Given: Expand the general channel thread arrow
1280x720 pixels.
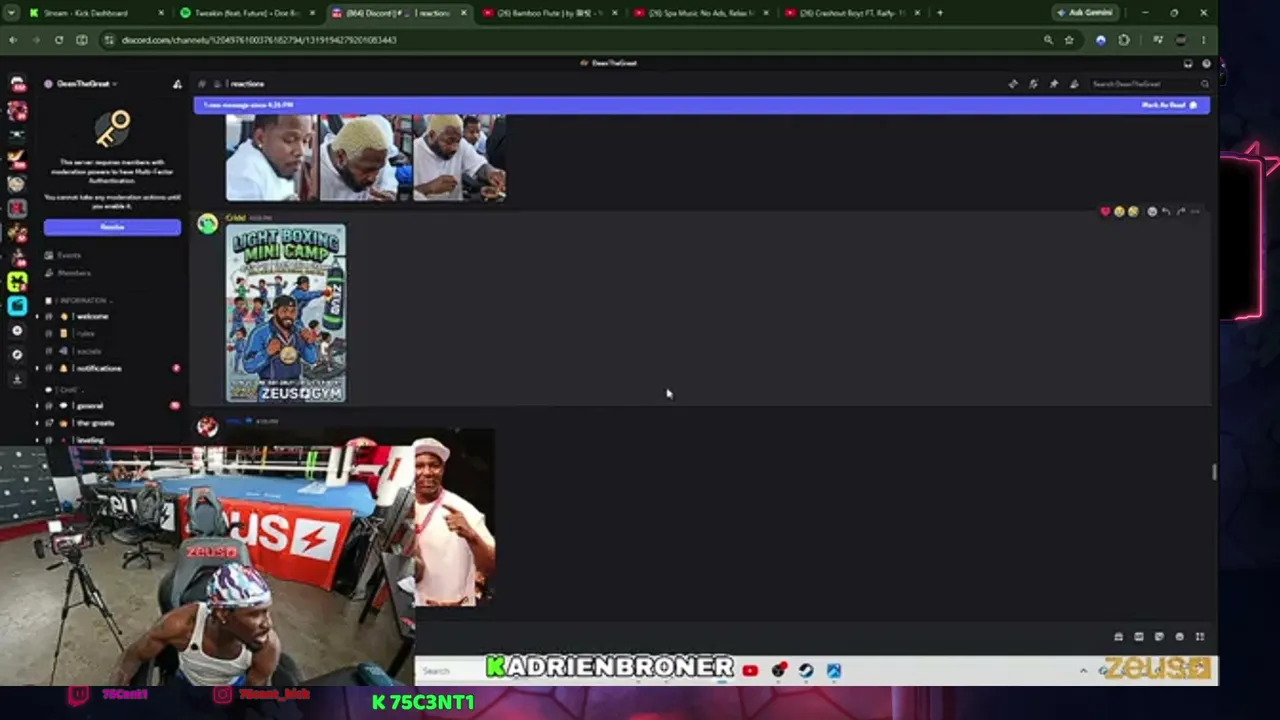Looking at the screenshot, I should (x=37, y=406).
